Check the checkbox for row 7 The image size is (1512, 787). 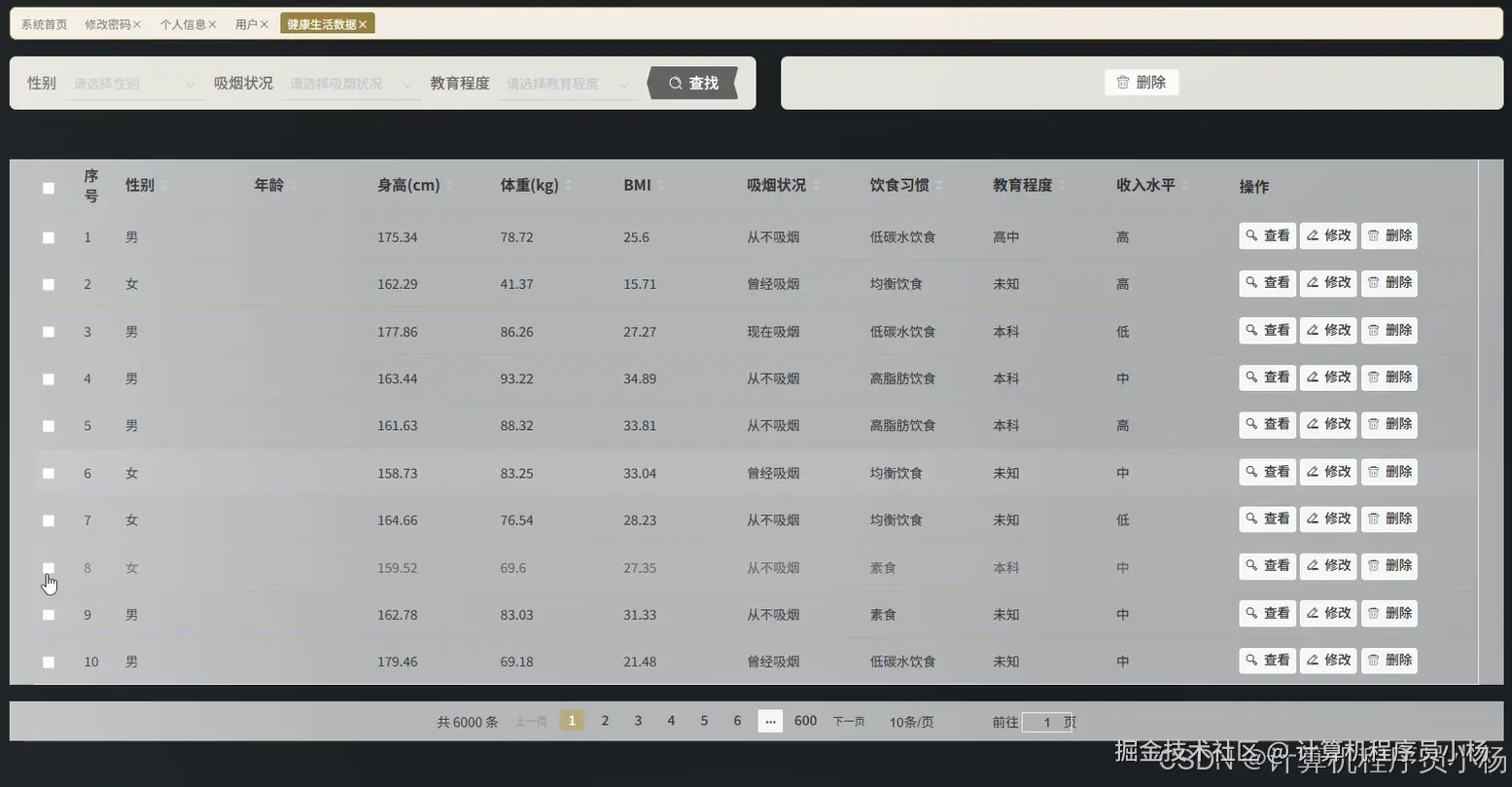click(x=49, y=520)
